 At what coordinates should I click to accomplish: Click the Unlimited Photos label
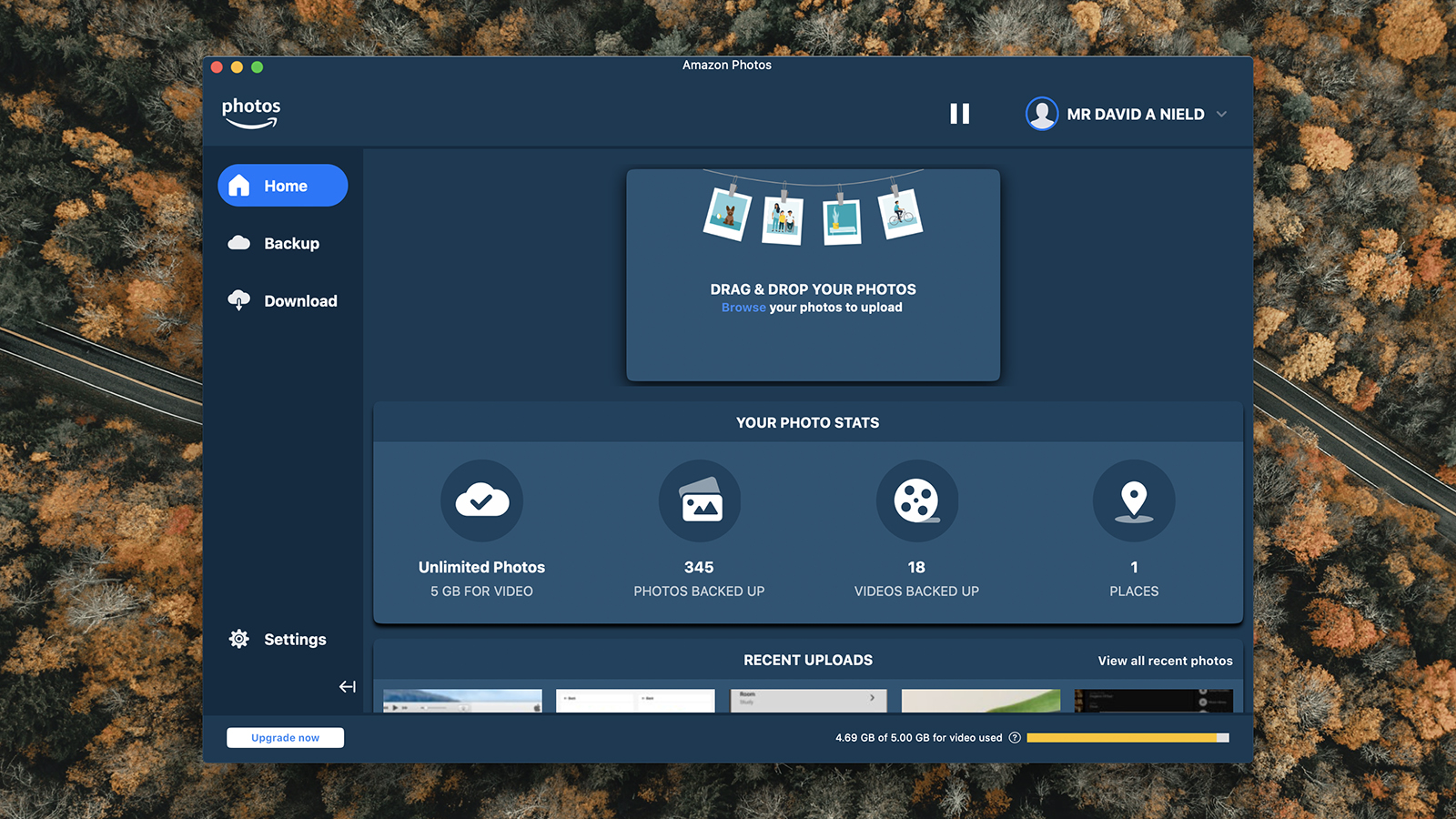[481, 567]
